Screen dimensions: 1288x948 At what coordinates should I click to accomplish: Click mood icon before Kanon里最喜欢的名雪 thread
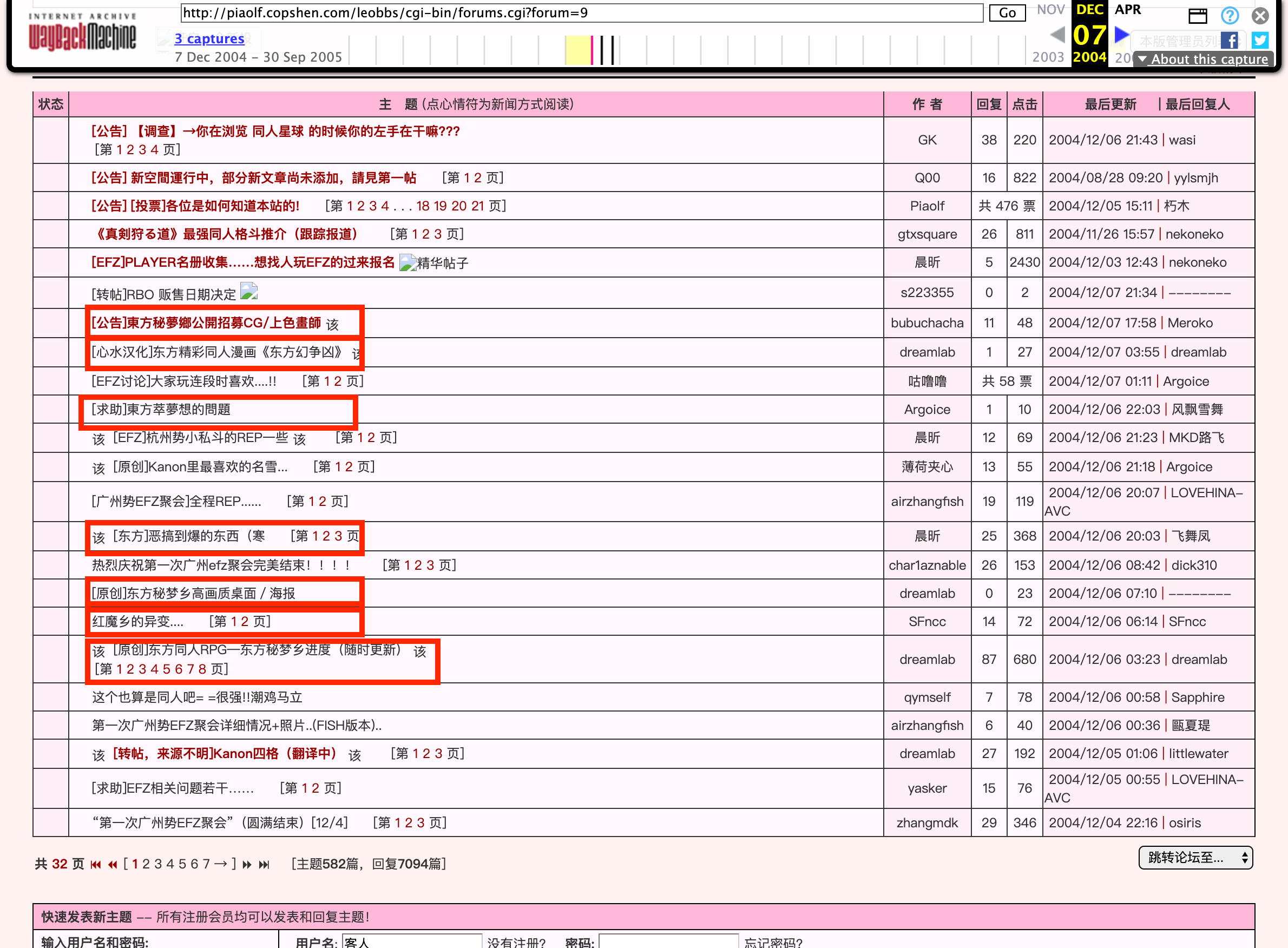[x=98, y=468]
